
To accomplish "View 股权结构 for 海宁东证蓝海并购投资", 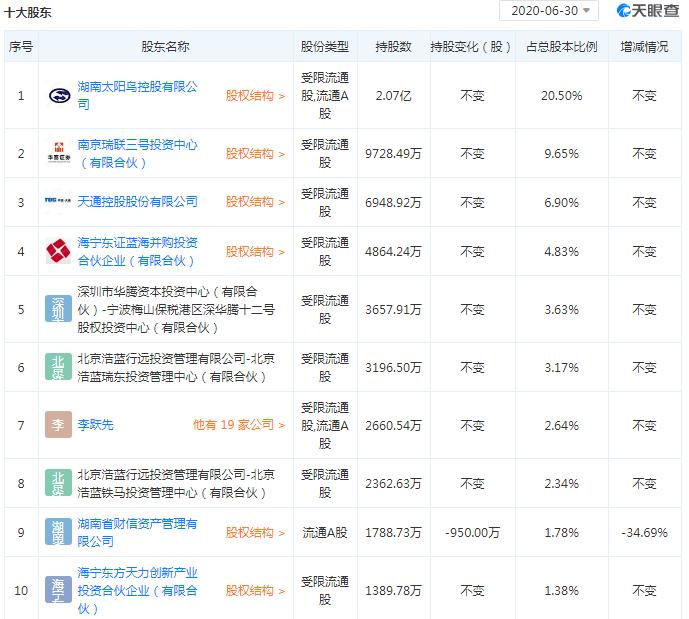I will pos(255,252).
